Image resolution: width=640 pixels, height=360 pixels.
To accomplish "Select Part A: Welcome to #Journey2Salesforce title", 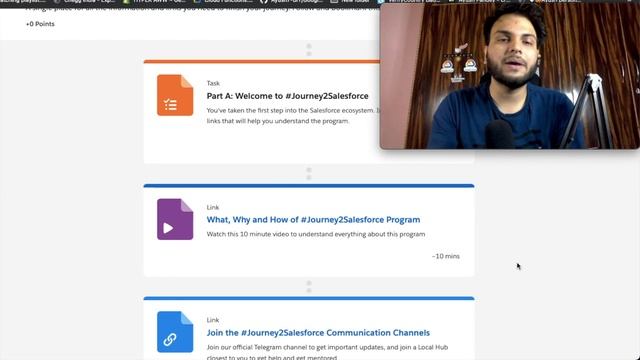I will [x=287, y=96].
